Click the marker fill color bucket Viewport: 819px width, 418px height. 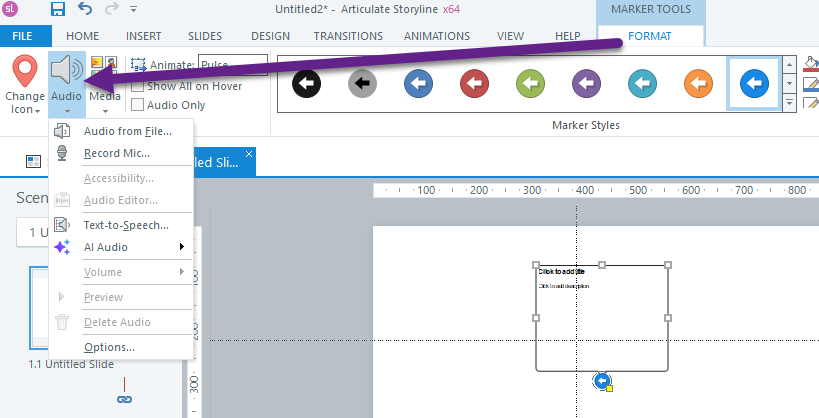(x=811, y=65)
